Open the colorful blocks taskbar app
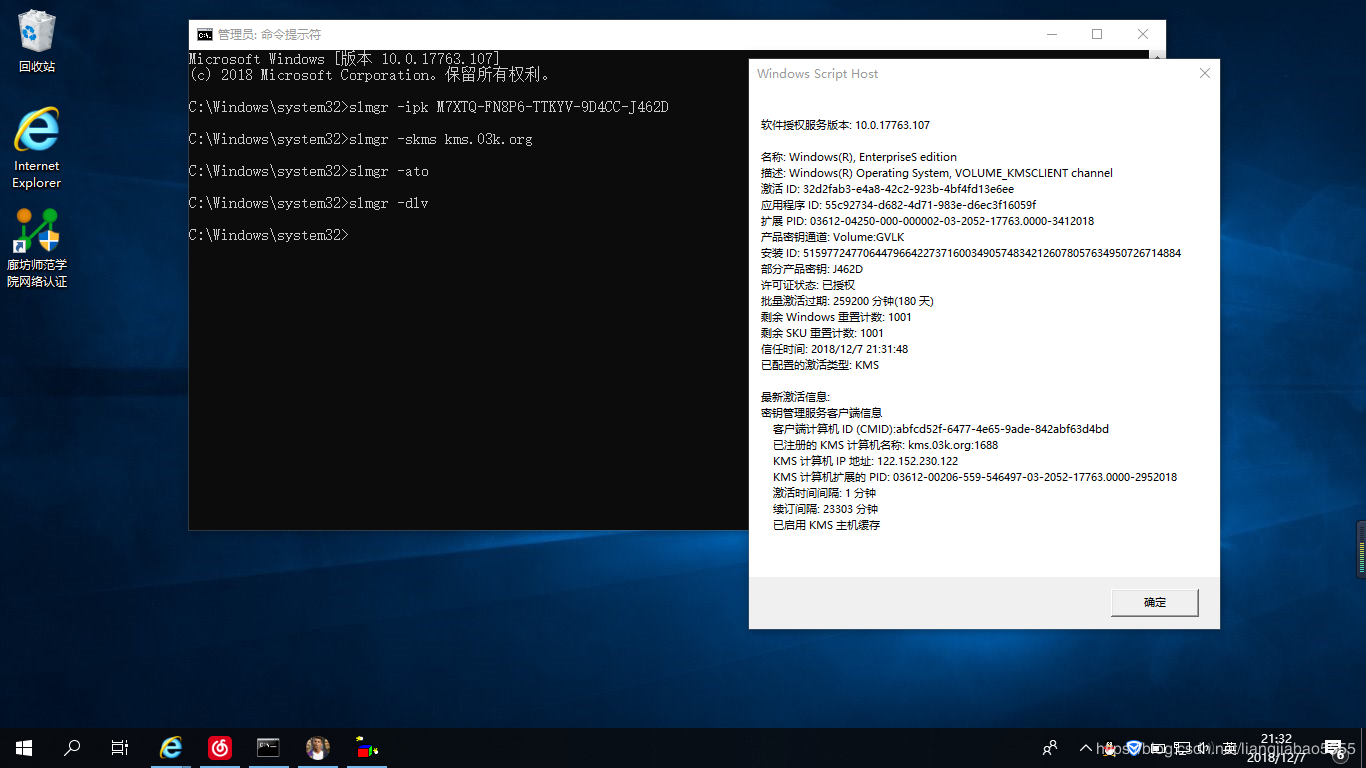The image size is (1366, 768). point(366,748)
